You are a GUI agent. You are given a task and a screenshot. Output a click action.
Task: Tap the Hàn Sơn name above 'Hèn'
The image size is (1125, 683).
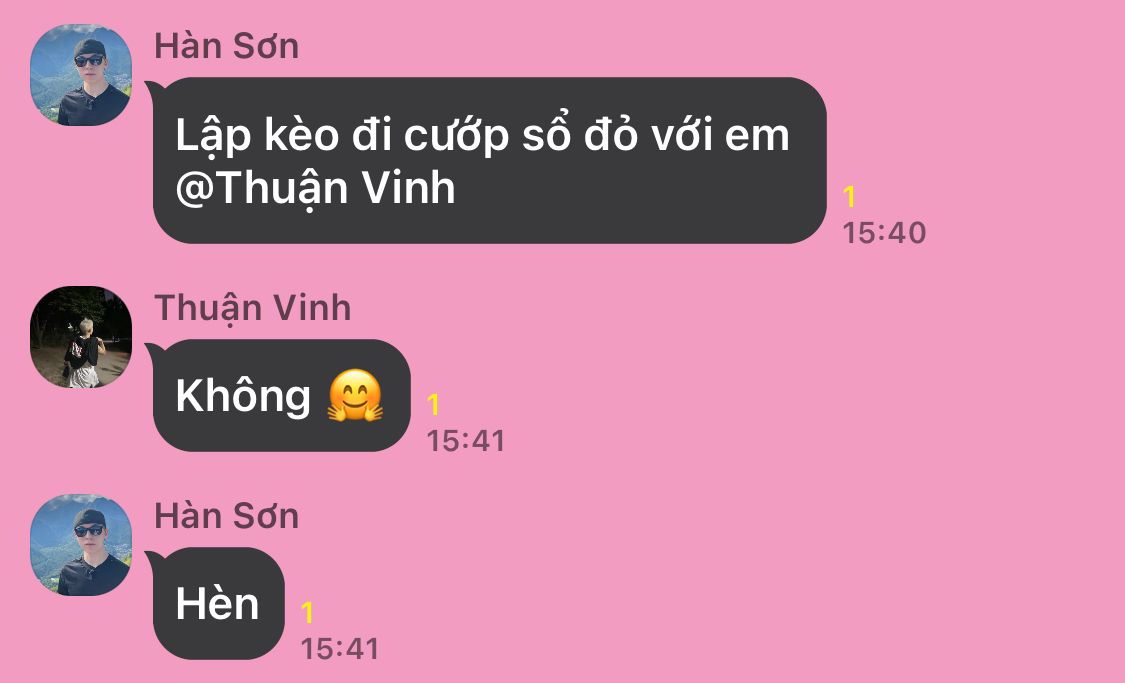pyautogui.click(x=227, y=517)
